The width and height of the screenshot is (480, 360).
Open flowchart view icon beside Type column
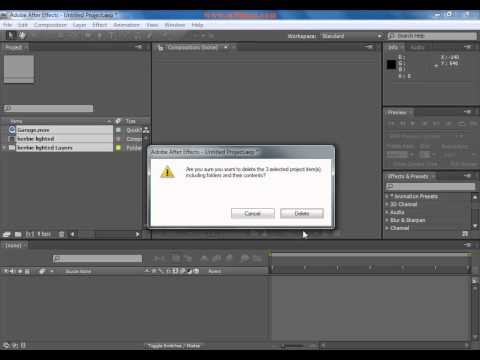tap(146, 130)
